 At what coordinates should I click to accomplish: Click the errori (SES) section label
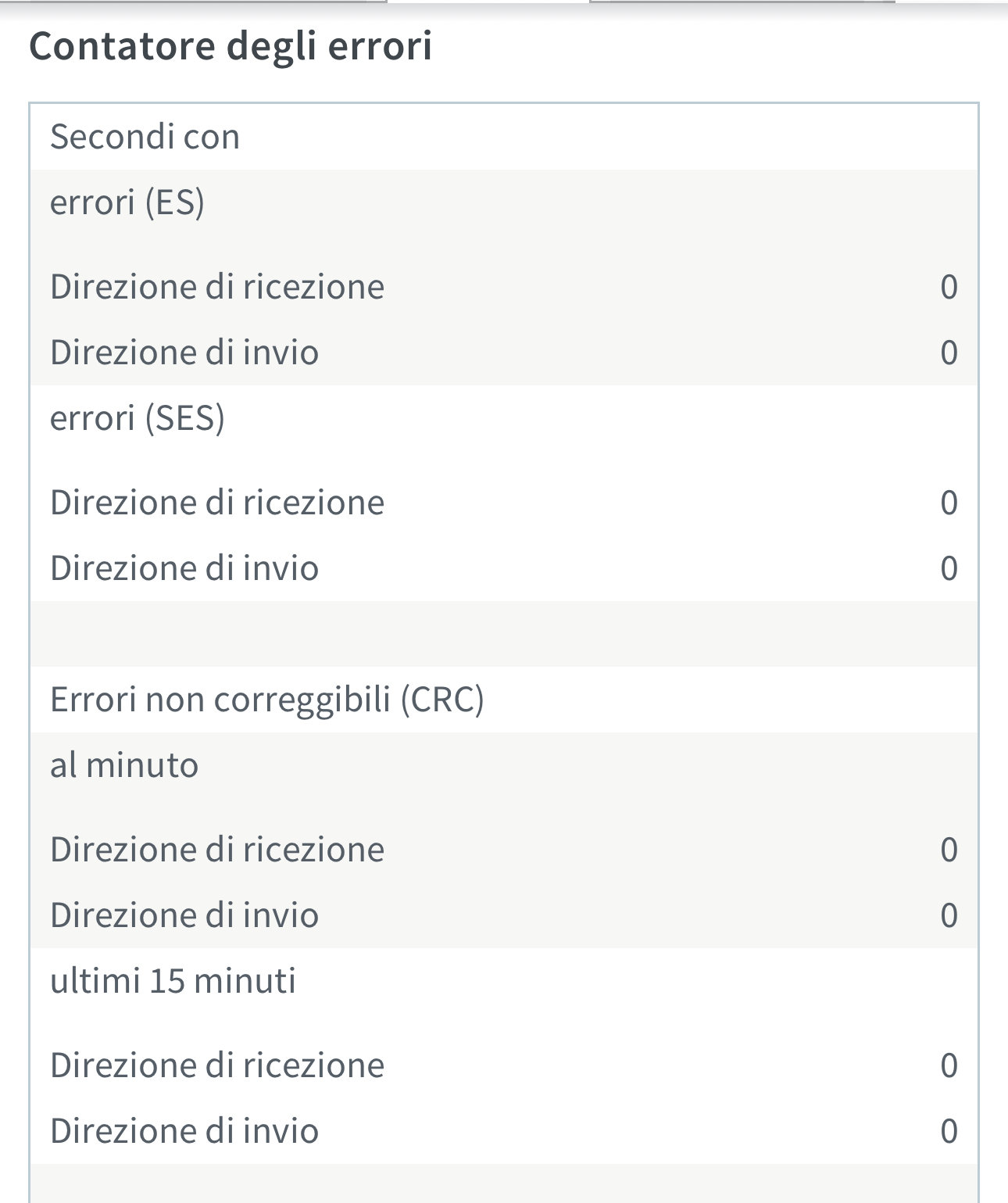[x=137, y=419]
